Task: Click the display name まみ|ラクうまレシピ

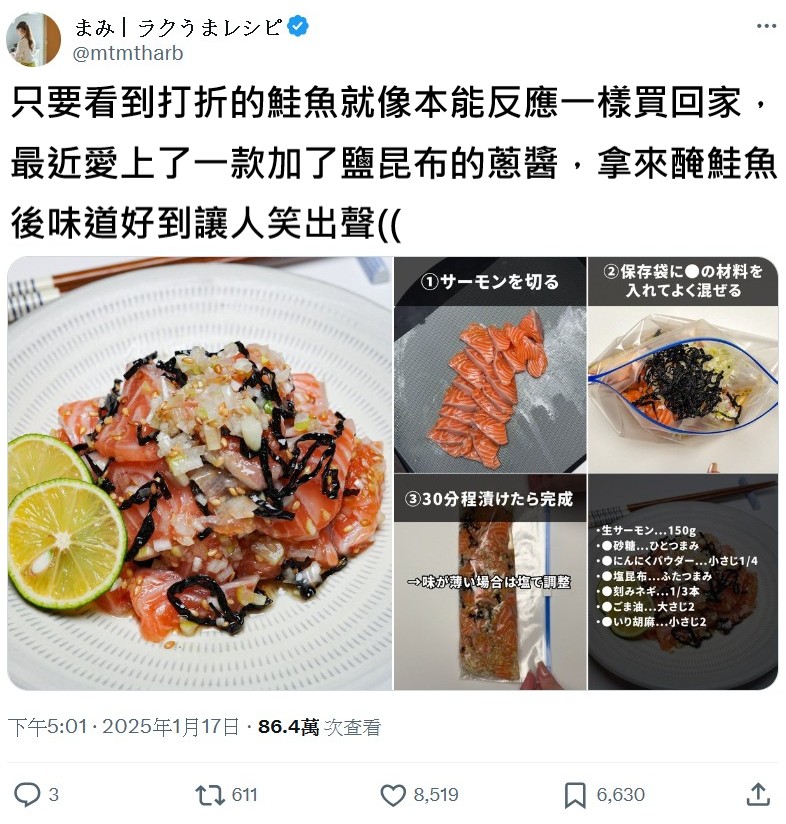Action: (179, 27)
